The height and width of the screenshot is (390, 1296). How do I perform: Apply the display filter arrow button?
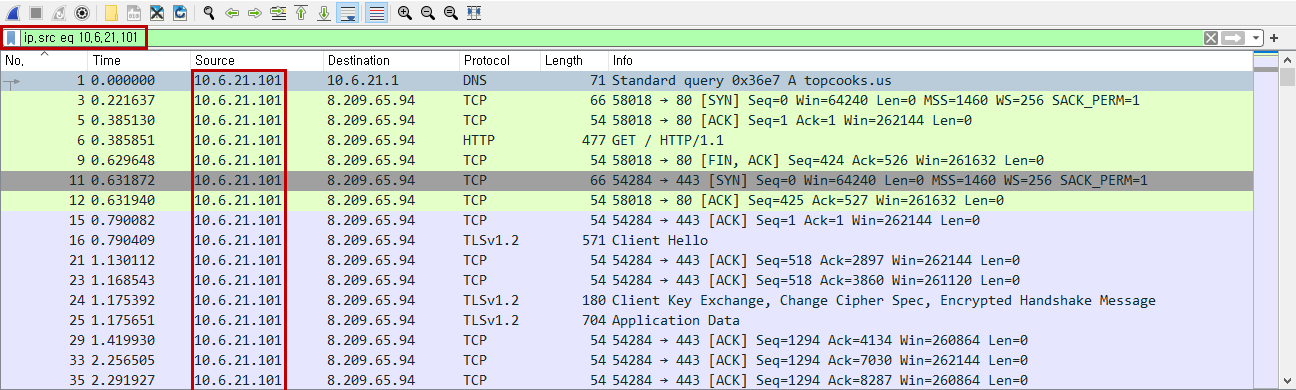coord(1234,38)
